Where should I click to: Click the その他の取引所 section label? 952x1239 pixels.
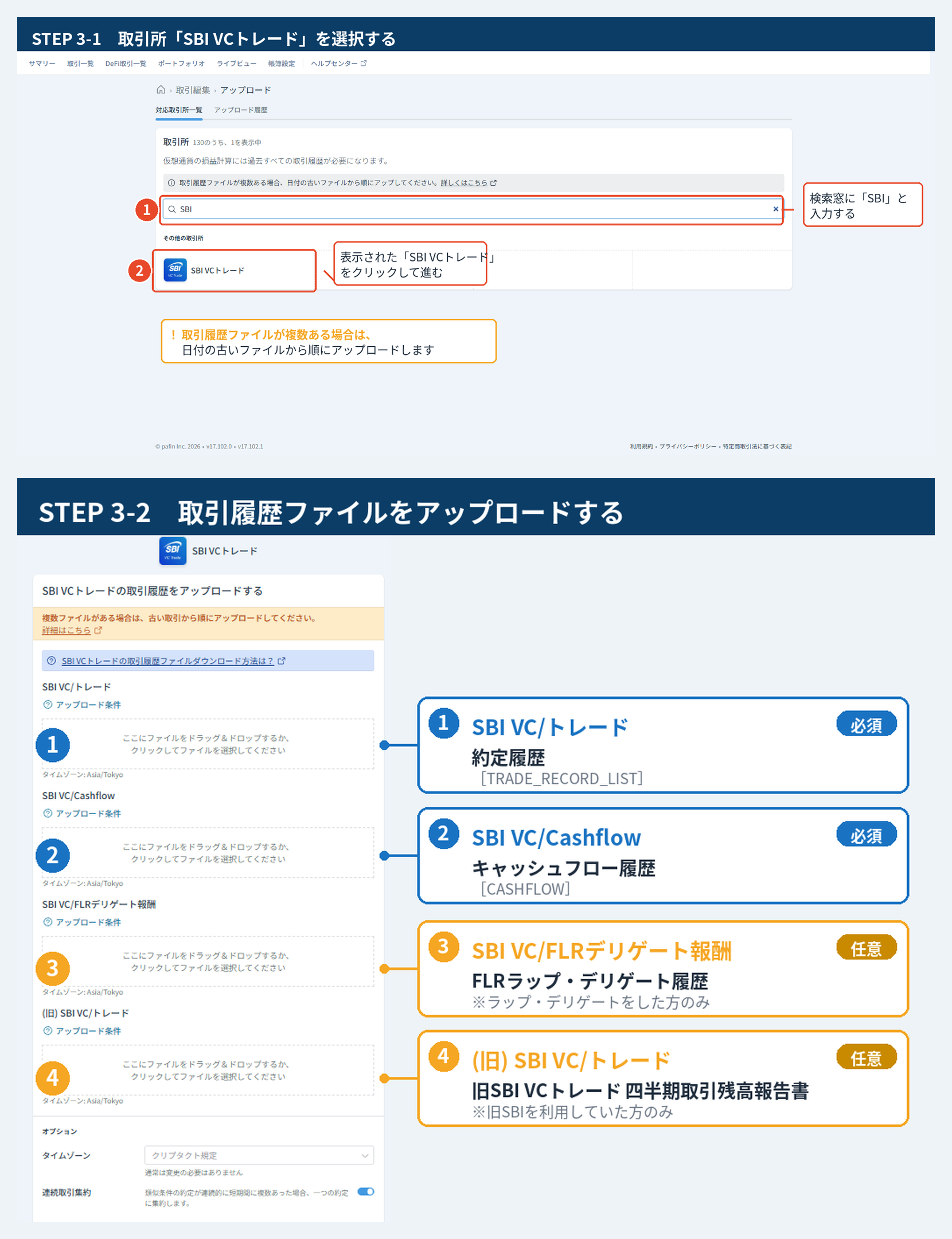[183, 238]
